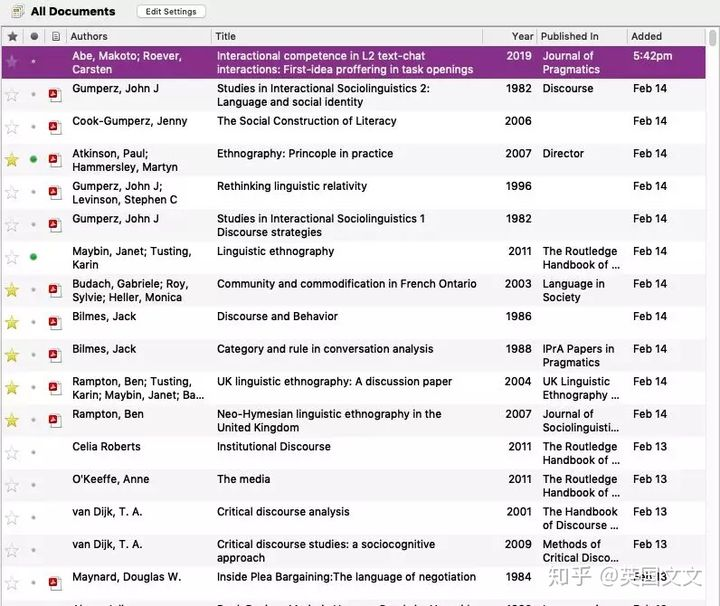Sort by the read/unread dot column header

(34, 36)
